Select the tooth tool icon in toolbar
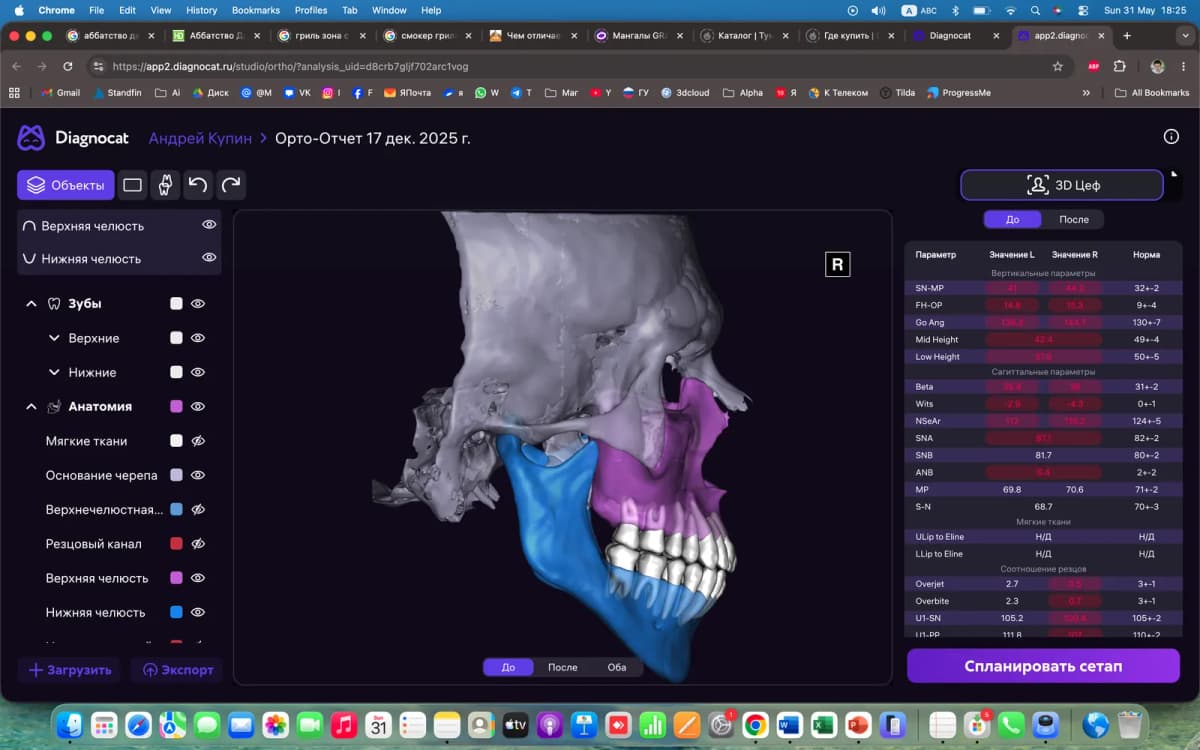 point(165,185)
